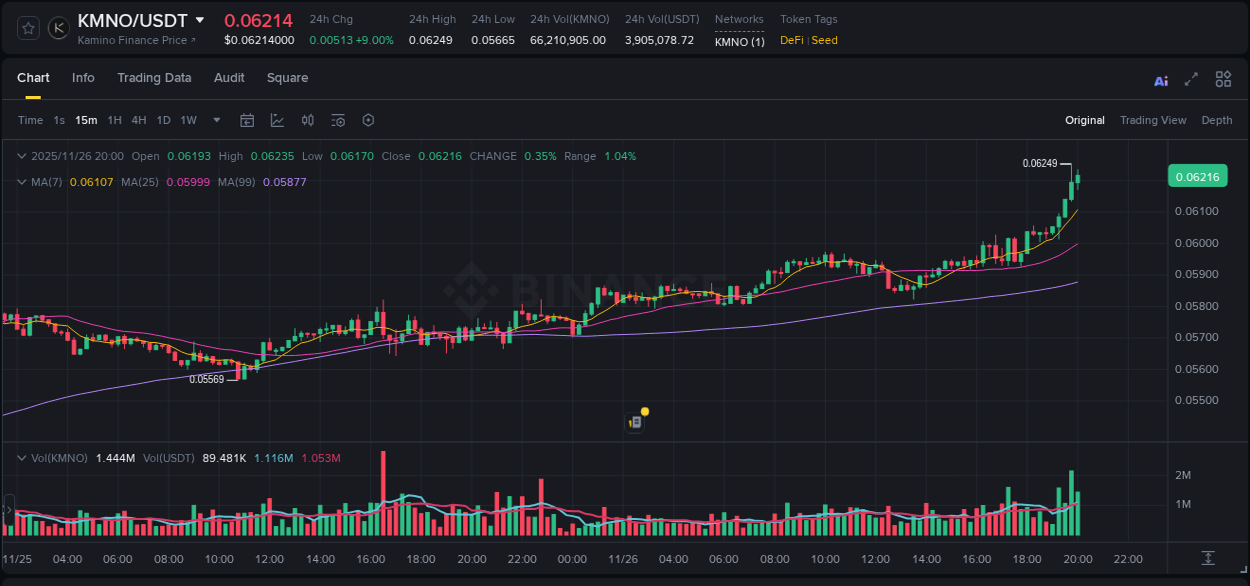1250x586 pixels.
Task: Open the date range calendar picker
Action: tap(247, 120)
